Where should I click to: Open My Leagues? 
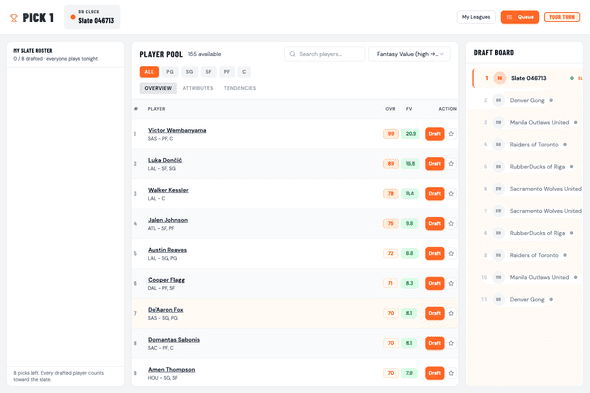(x=476, y=17)
